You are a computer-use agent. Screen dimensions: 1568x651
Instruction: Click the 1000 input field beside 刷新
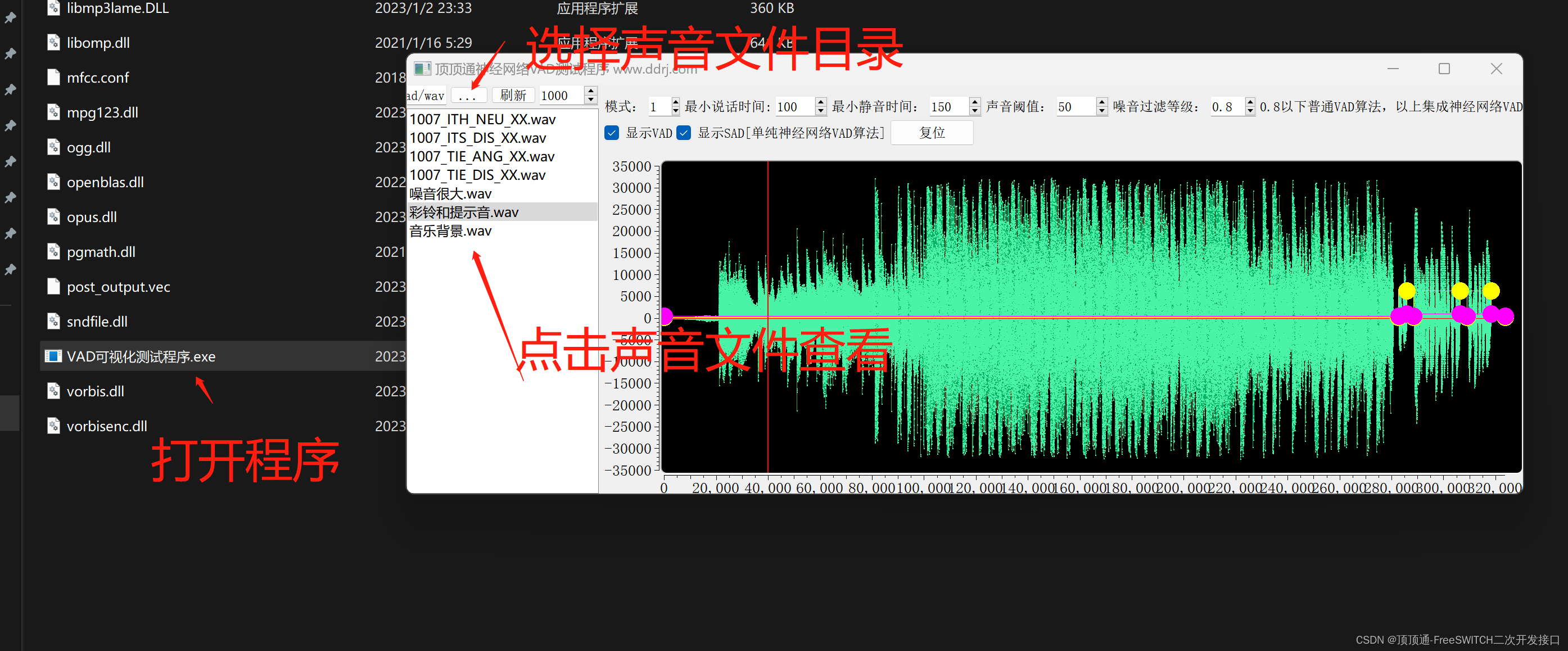[x=561, y=96]
